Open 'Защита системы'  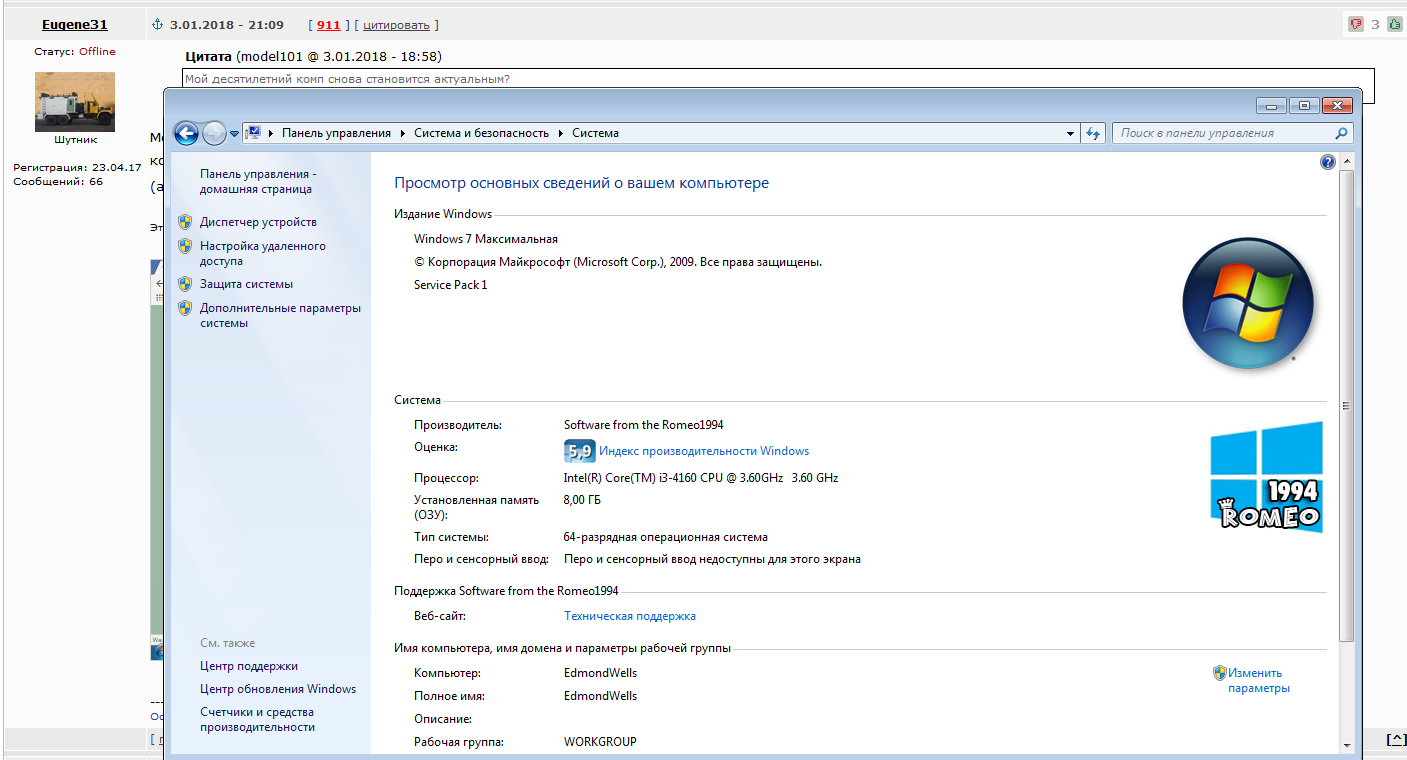pos(246,284)
